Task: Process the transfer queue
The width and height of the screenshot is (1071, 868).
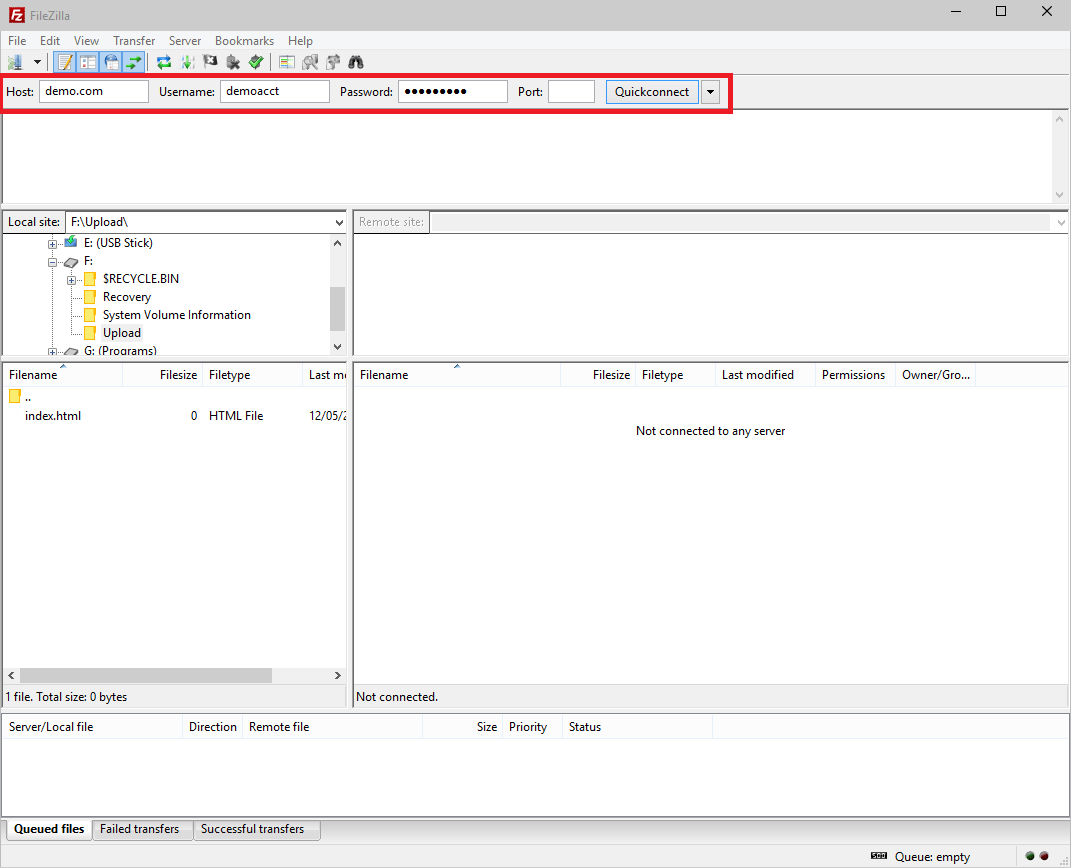Action: tap(188, 62)
